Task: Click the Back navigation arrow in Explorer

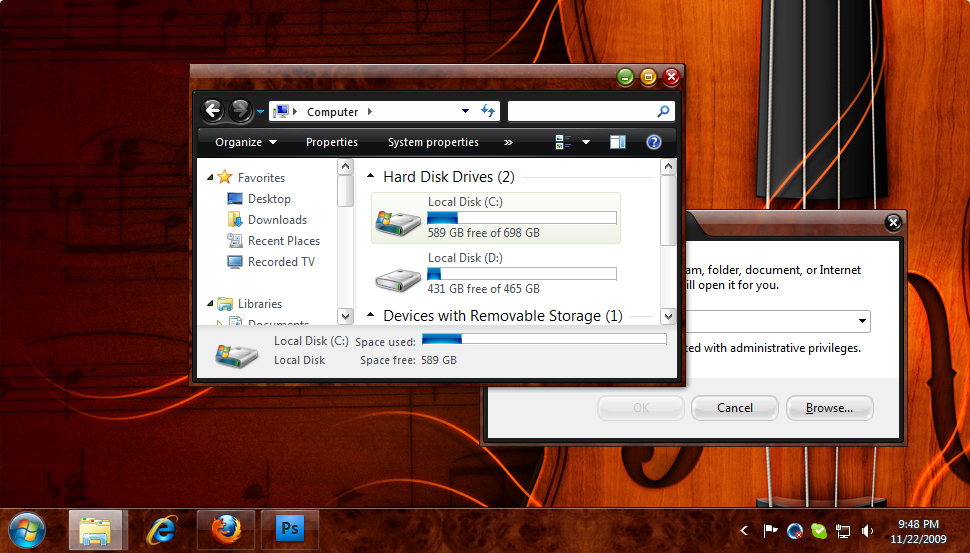Action: pyautogui.click(x=212, y=111)
